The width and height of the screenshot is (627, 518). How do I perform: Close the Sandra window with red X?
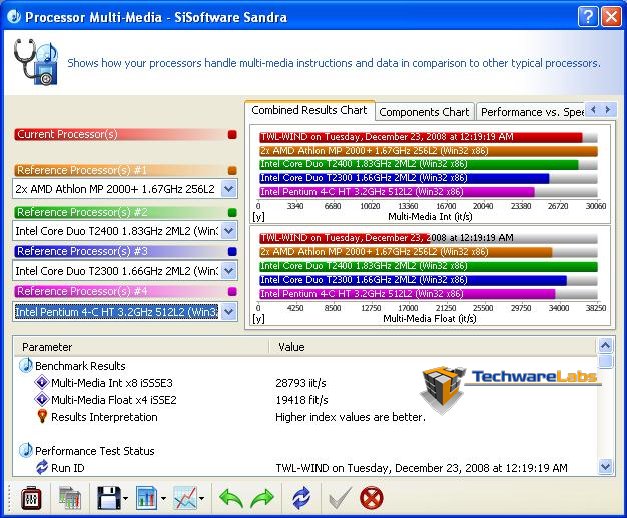[x=611, y=17]
